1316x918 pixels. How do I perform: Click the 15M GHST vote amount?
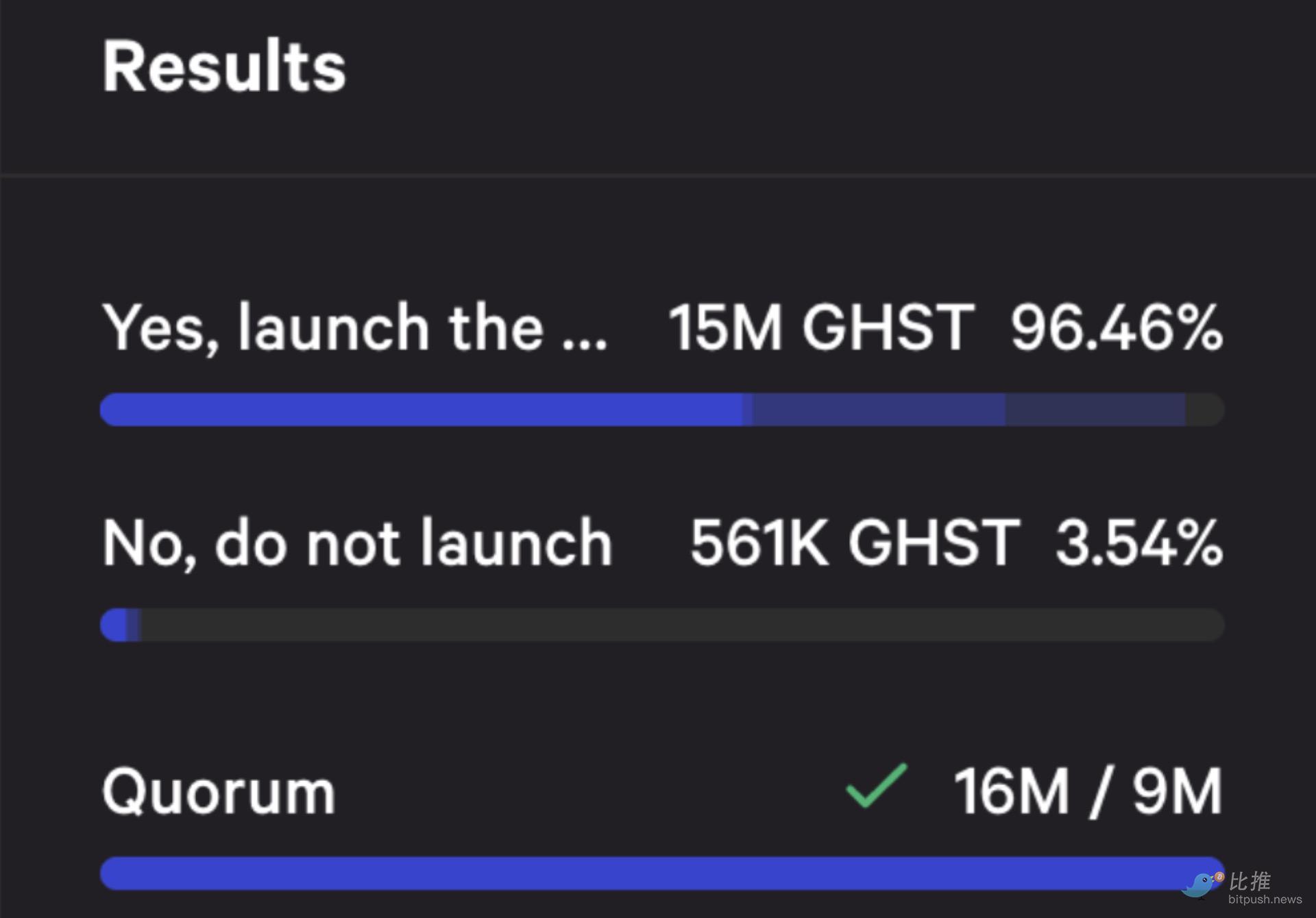(821, 328)
